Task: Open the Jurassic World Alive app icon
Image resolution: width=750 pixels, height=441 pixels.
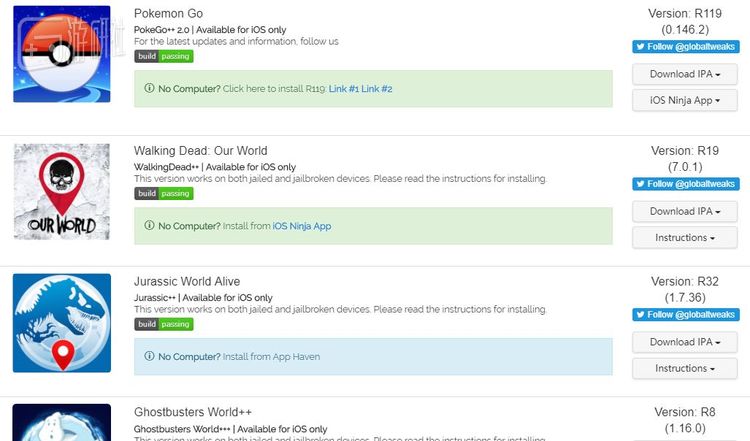Action: 62,323
